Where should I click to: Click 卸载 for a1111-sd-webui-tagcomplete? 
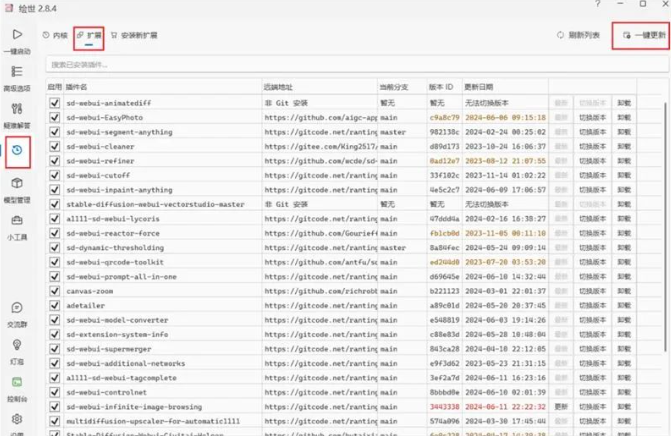[624, 378]
